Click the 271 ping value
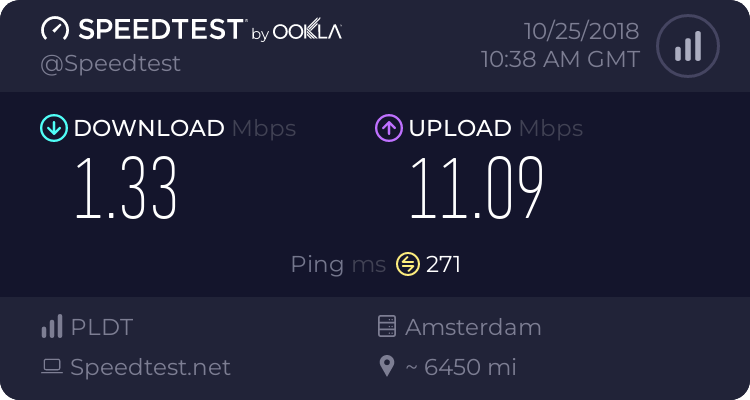Image resolution: width=750 pixels, height=400 pixels. pyautogui.click(x=443, y=264)
